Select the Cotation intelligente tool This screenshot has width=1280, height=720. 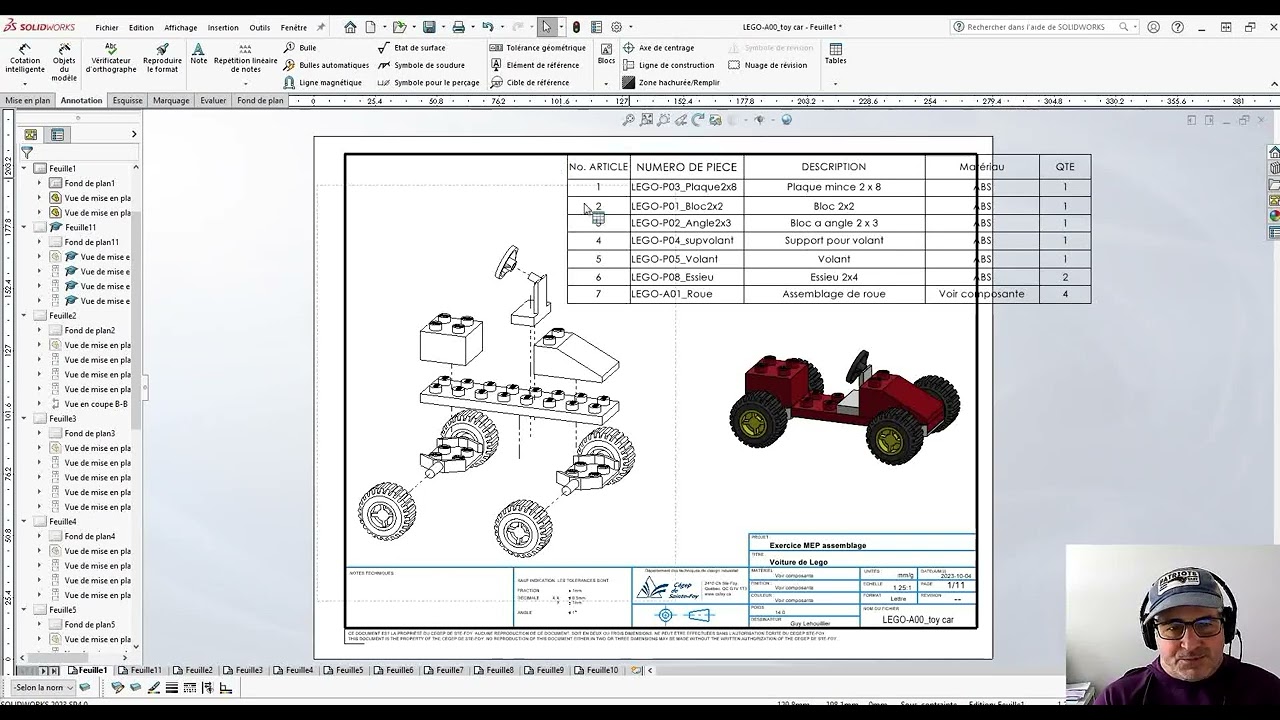click(25, 59)
